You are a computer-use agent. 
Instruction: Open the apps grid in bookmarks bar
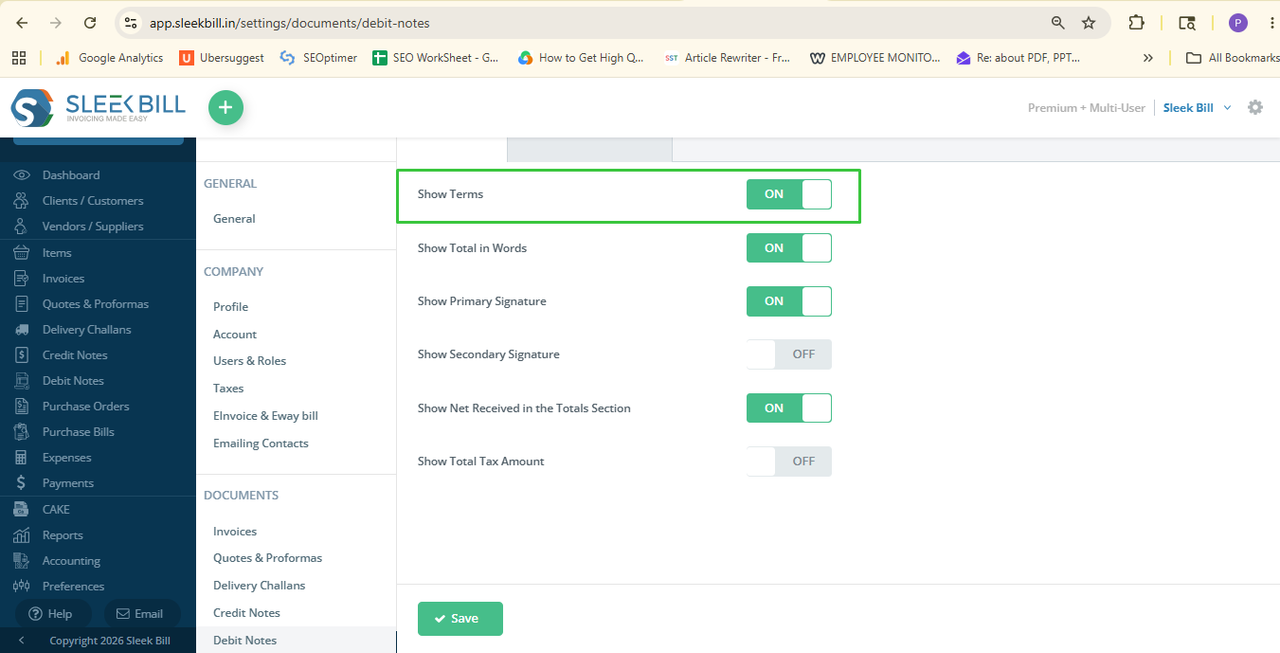(x=20, y=58)
